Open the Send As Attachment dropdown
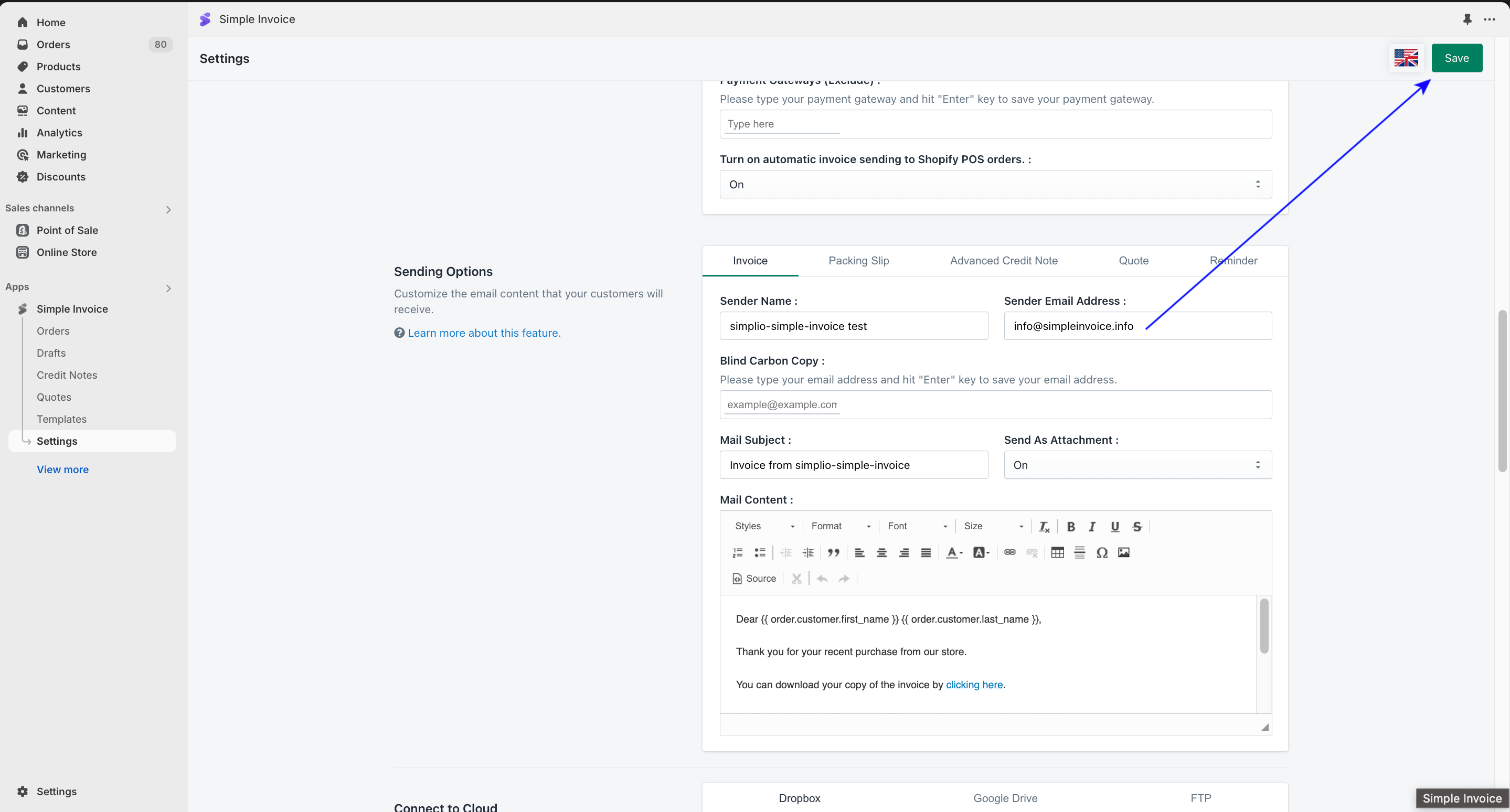 coord(1137,465)
